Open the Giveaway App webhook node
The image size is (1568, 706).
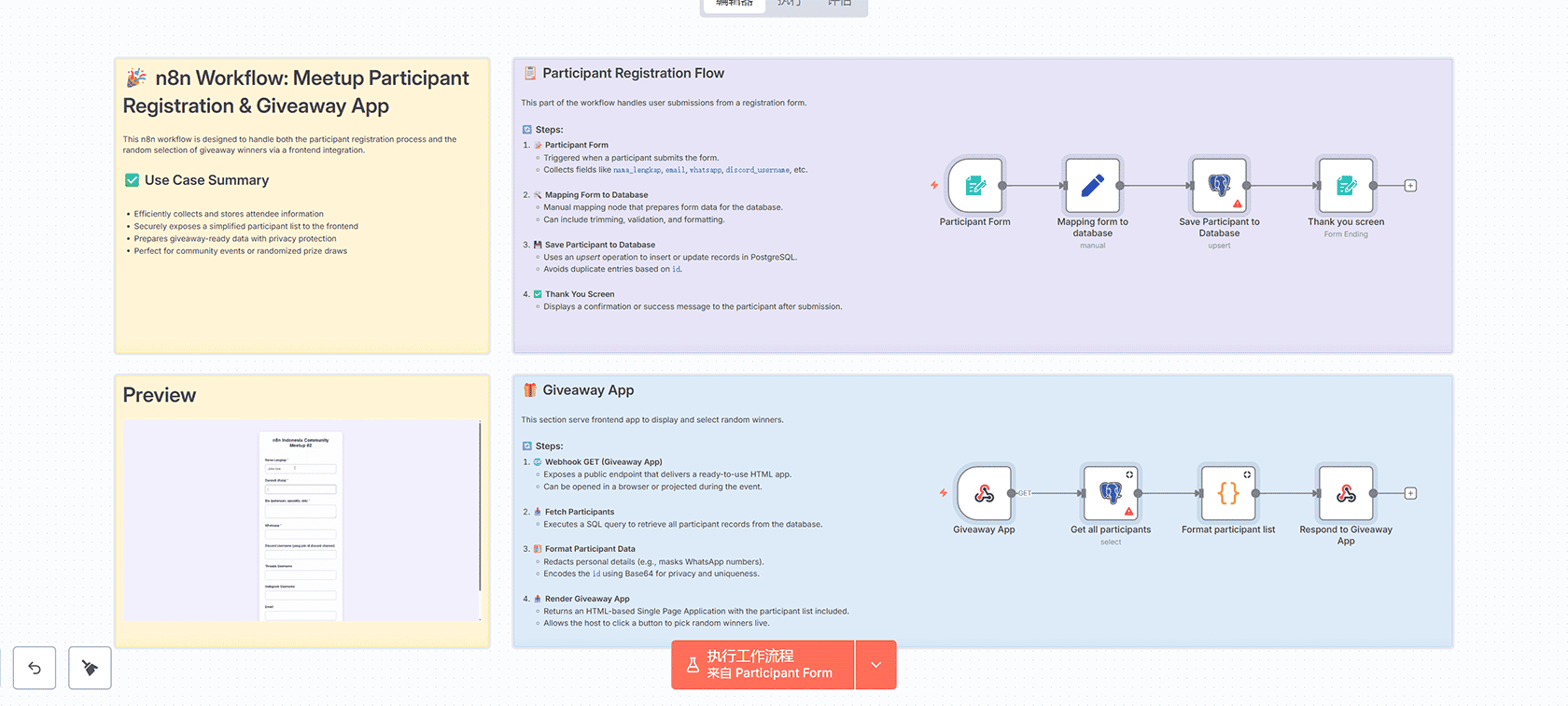tap(984, 493)
